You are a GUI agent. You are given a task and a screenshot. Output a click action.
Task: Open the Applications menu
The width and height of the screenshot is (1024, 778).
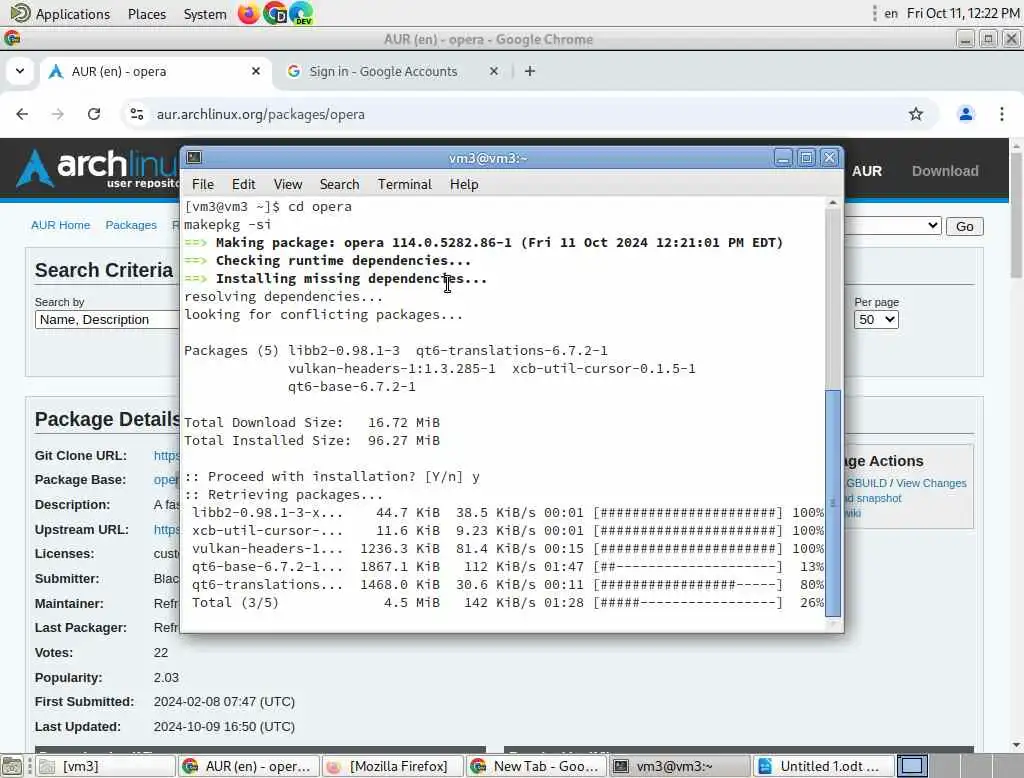point(72,14)
